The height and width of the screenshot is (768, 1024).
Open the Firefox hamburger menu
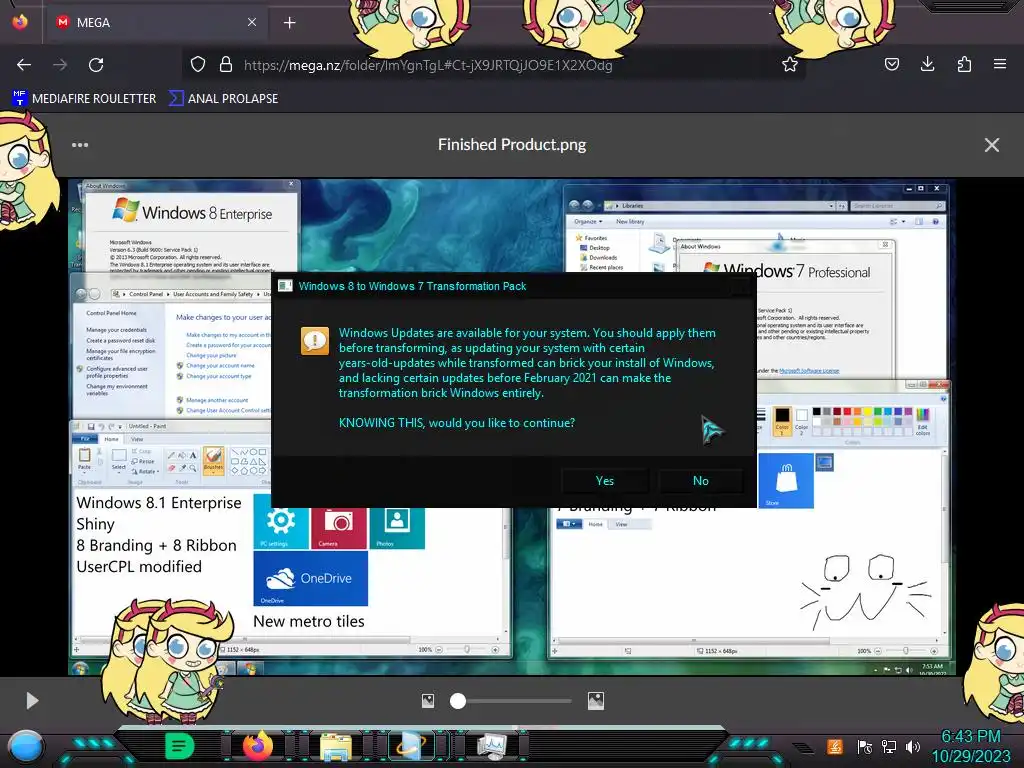pos(1000,64)
